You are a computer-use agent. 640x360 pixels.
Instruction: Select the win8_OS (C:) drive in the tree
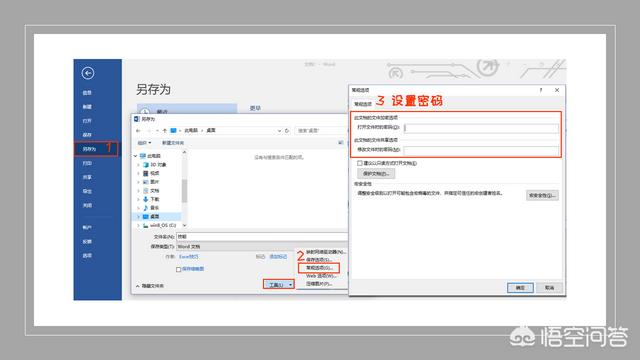point(160,225)
